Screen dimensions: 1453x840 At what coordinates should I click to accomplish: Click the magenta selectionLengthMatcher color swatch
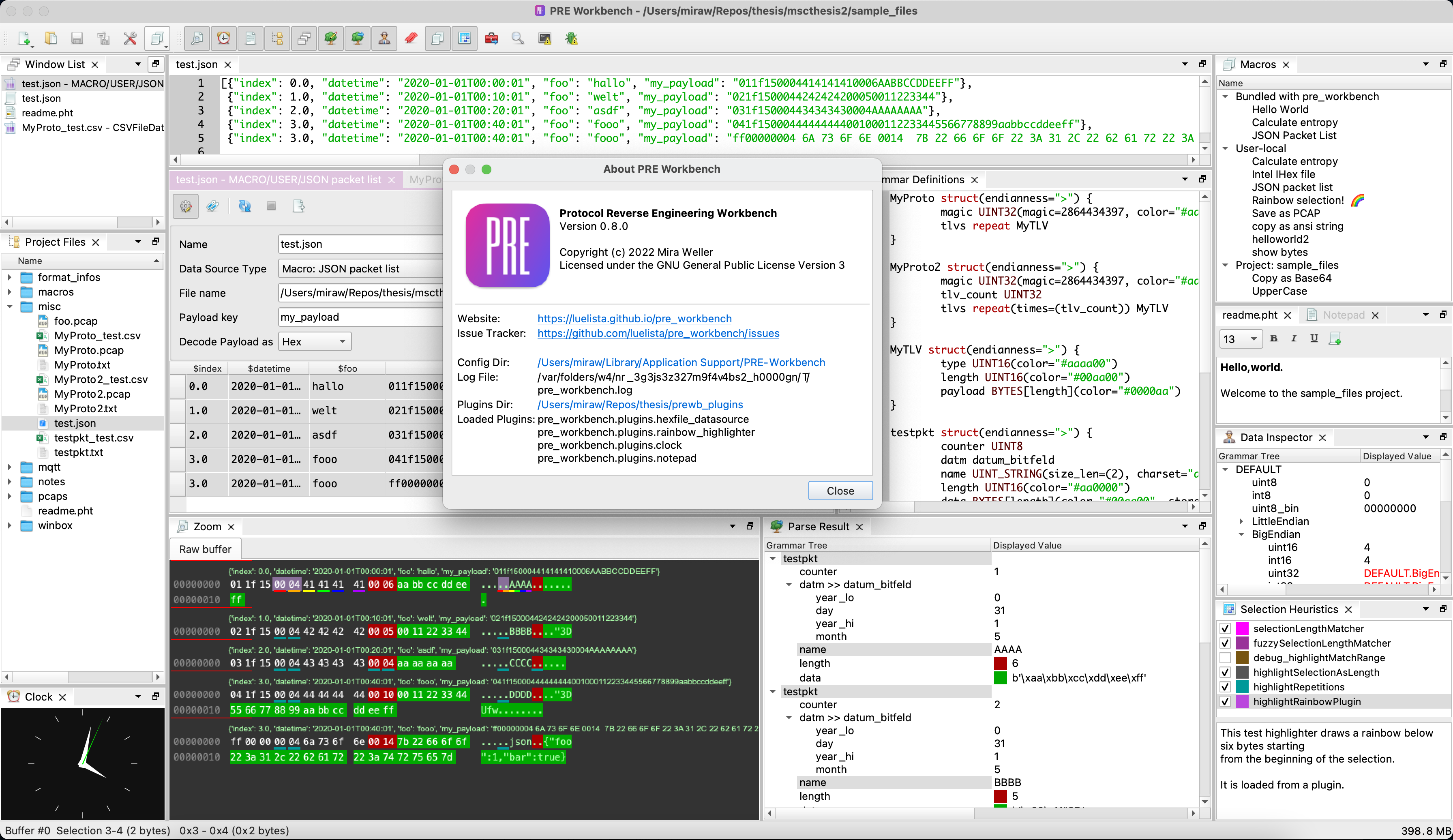(x=1242, y=628)
